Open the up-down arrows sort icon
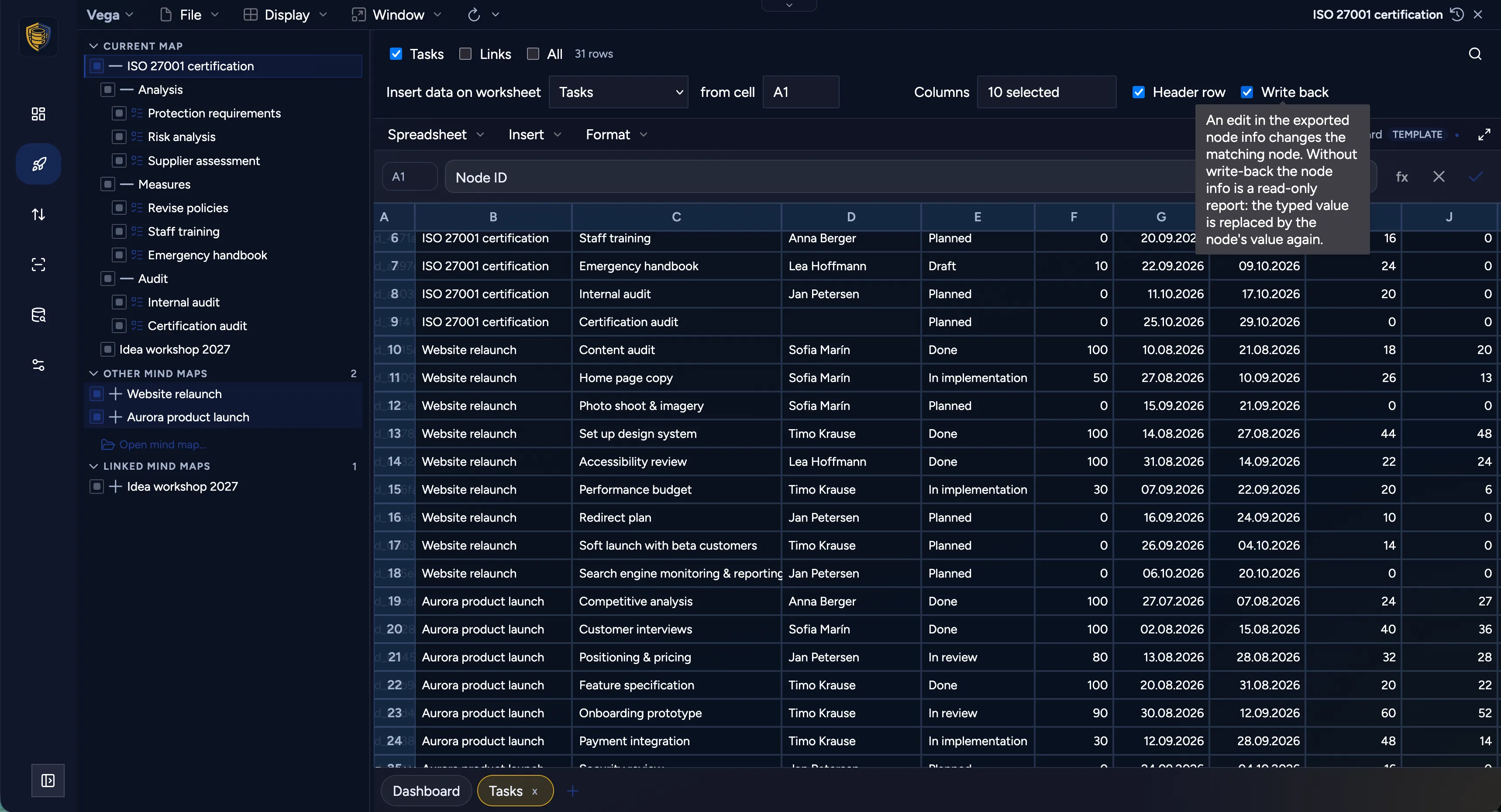 (x=38, y=214)
